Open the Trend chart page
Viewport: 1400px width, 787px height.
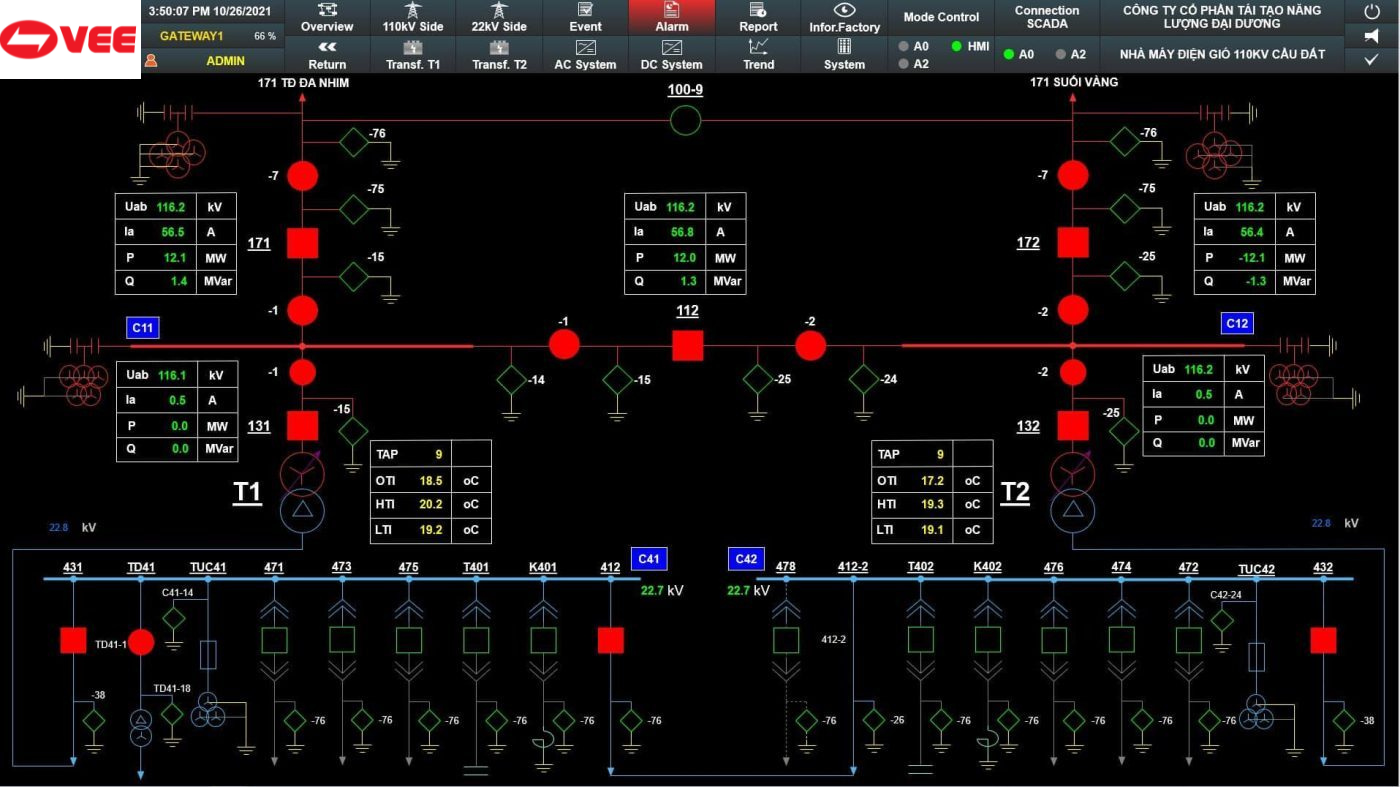coord(758,54)
